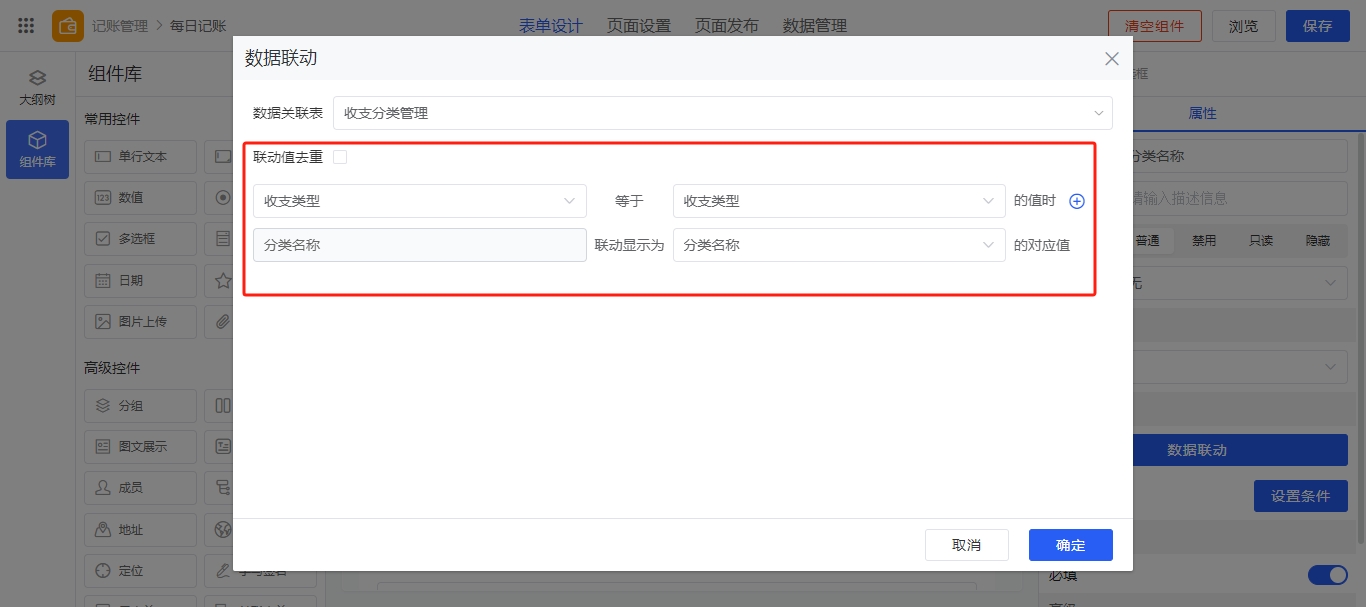Pick the 日期 date component
Viewport: 1366px width, 607px height.
[141, 281]
